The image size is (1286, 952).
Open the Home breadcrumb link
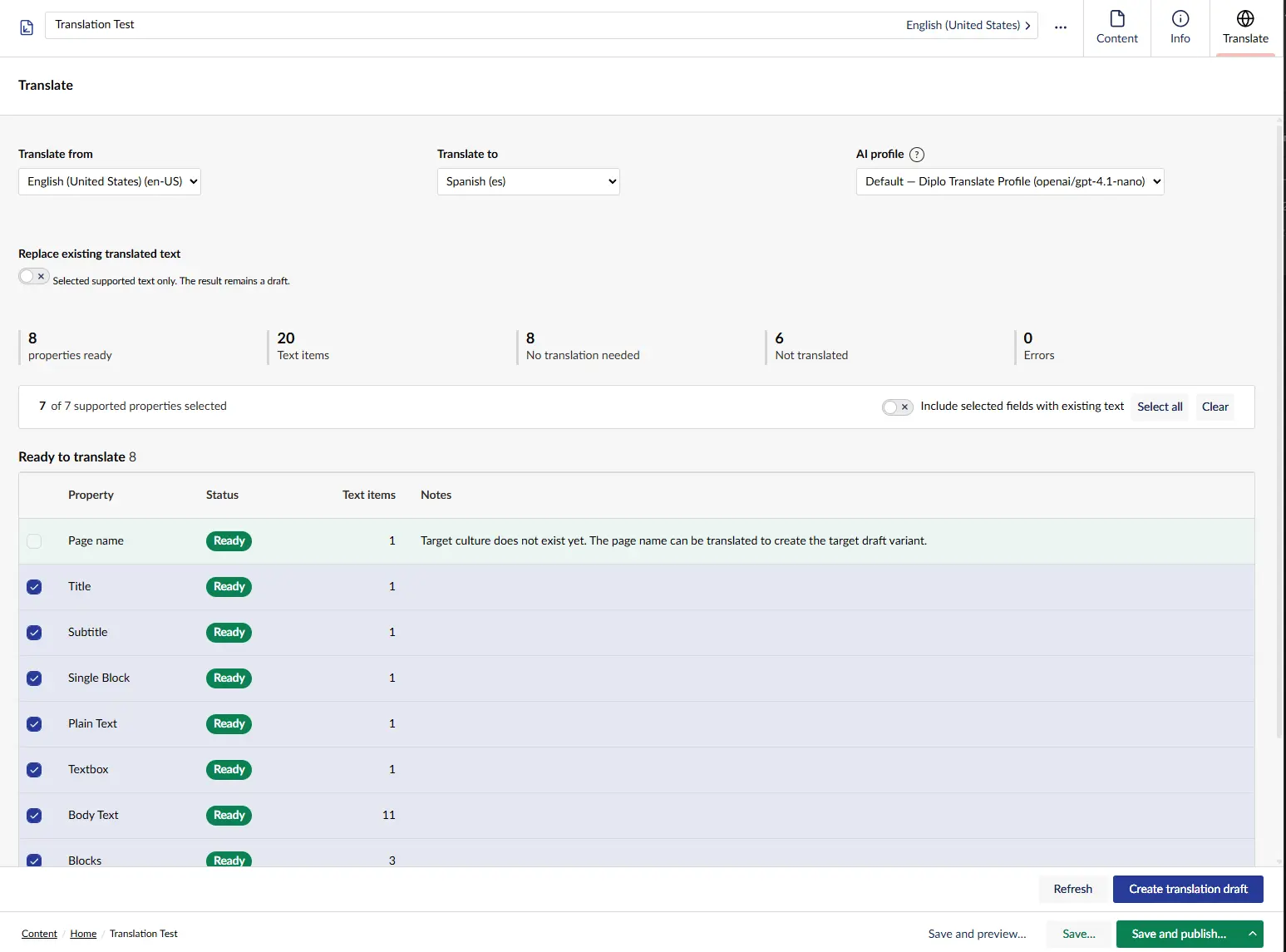(83, 934)
